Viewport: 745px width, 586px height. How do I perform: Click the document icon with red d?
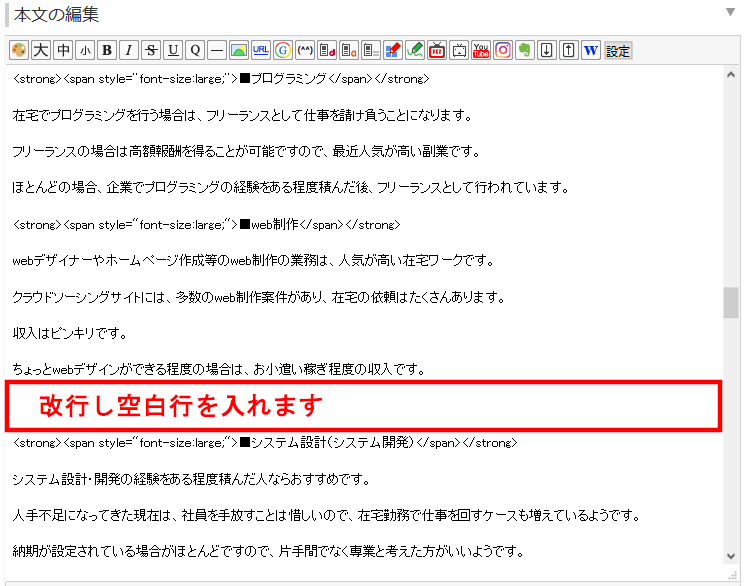point(327,50)
